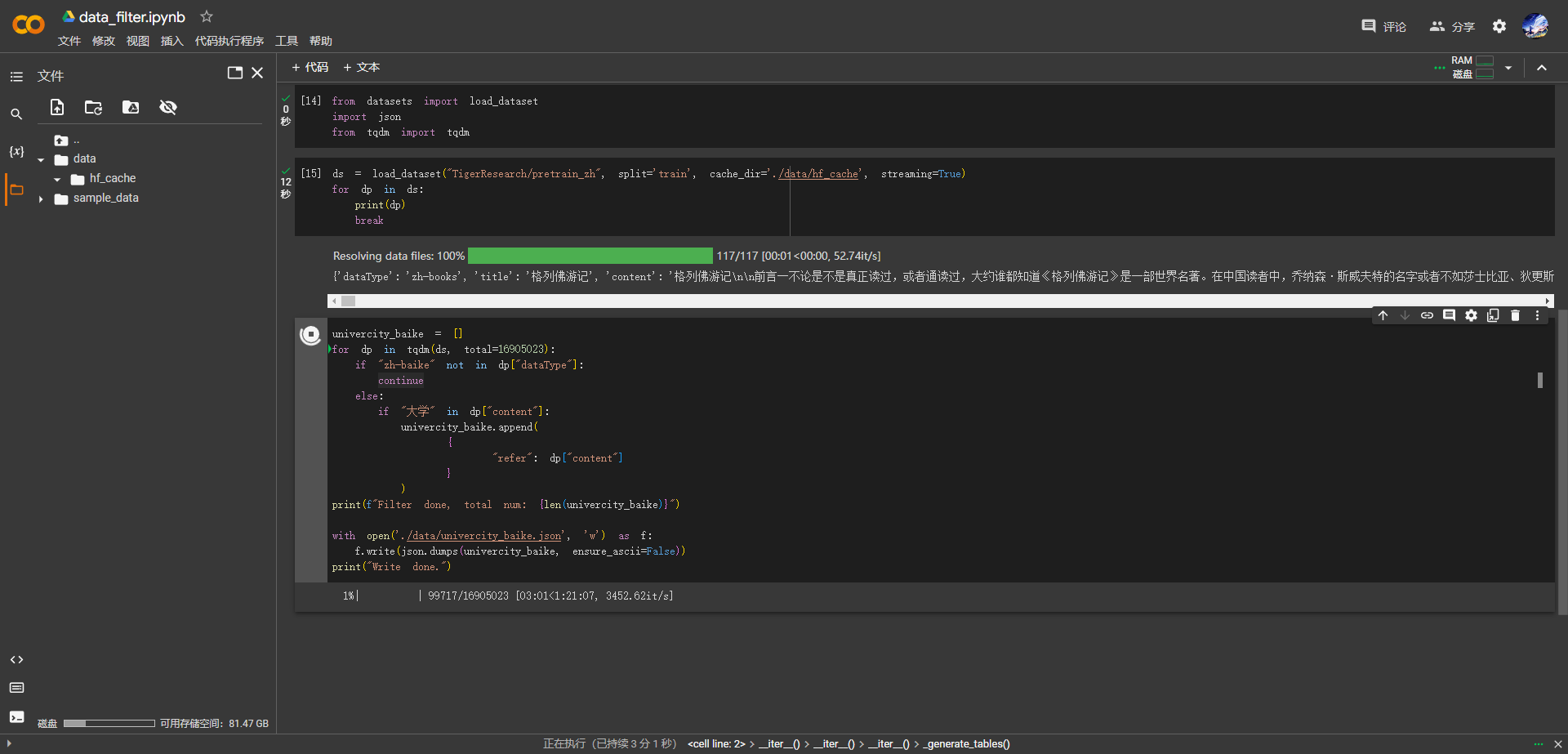This screenshot has height=754, width=1568.
Task: Click execution status text in status bar
Action: (610, 743)
